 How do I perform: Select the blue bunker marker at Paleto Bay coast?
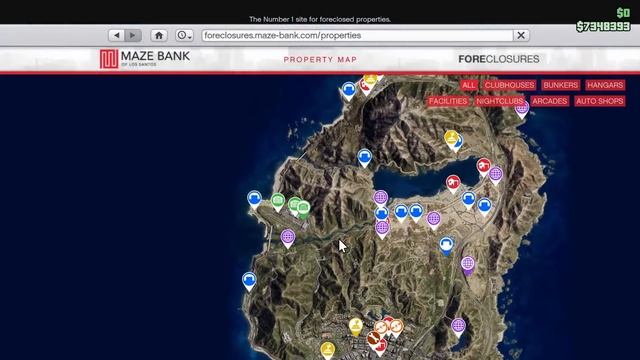click(349, 90)
